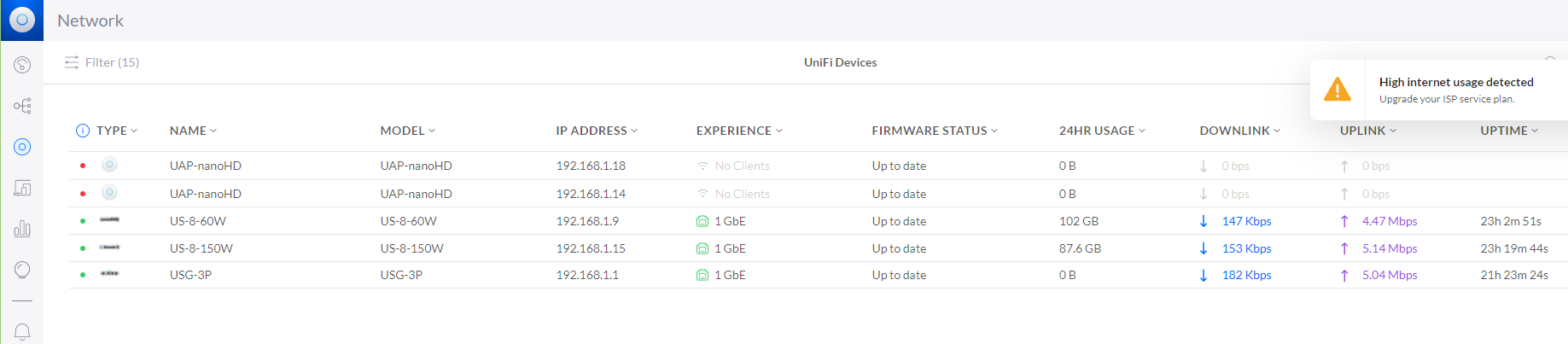The width and height of the screenshot is (1568, 344).
Task: Sort by TYPE column
Action: (117, 131)
